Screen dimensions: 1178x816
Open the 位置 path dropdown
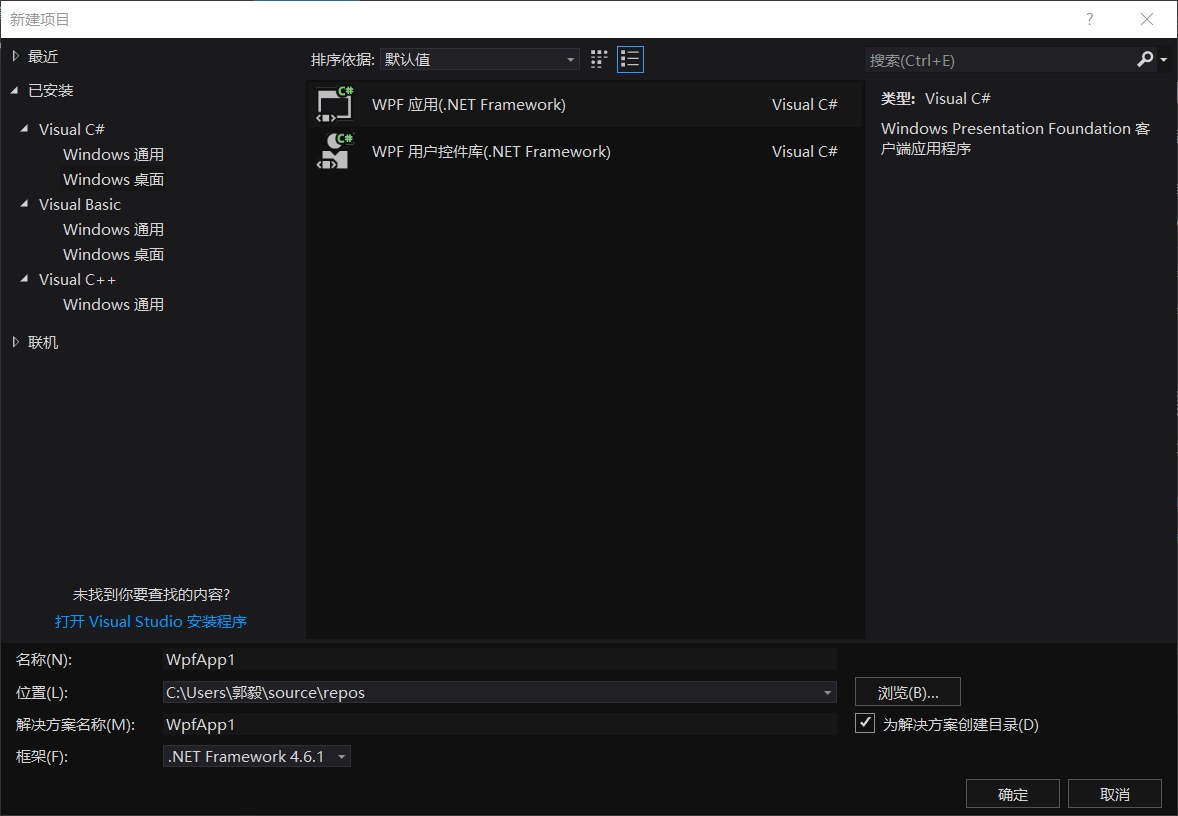click(827, 692)
